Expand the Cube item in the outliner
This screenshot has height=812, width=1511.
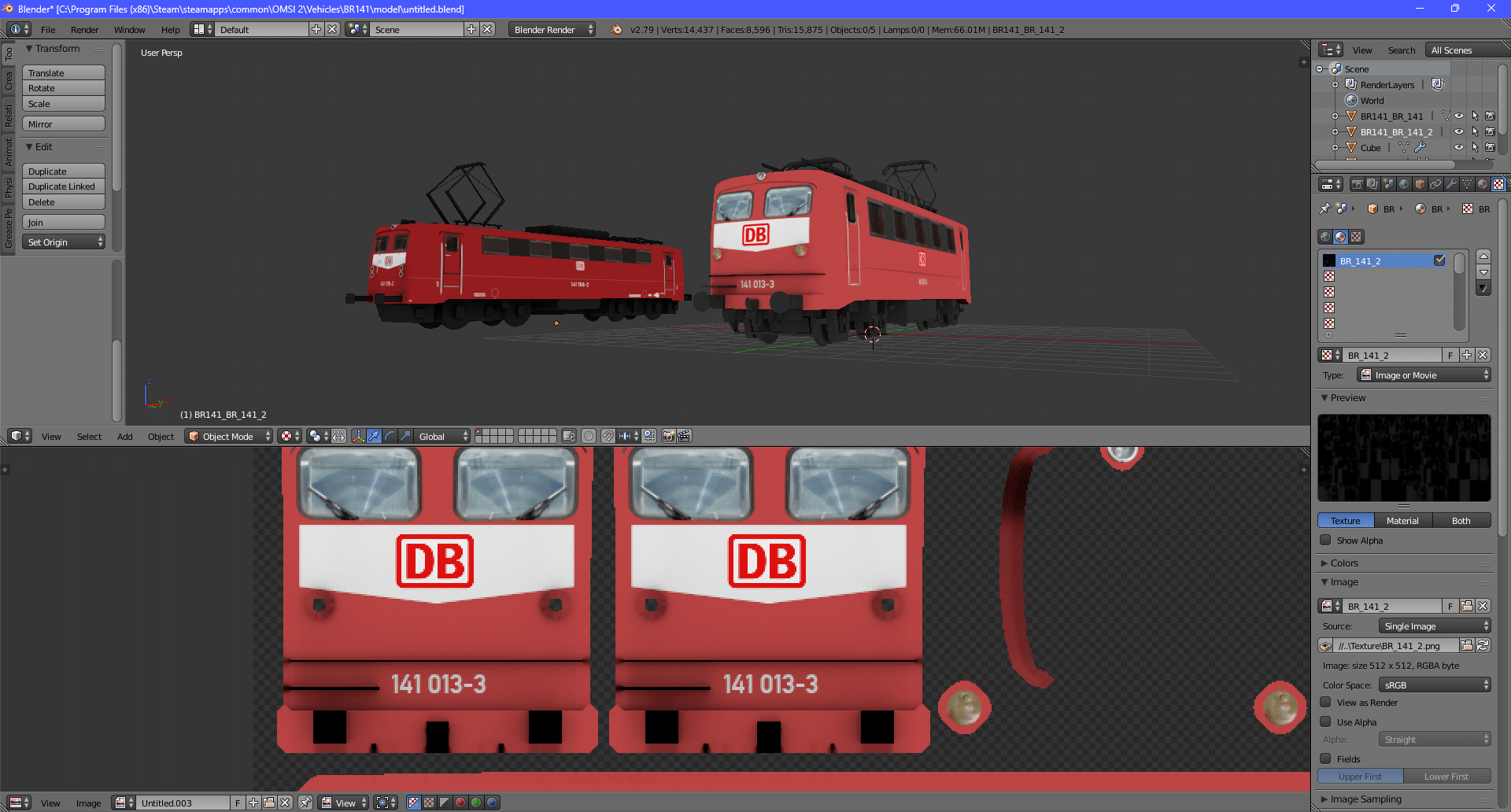1335,148
